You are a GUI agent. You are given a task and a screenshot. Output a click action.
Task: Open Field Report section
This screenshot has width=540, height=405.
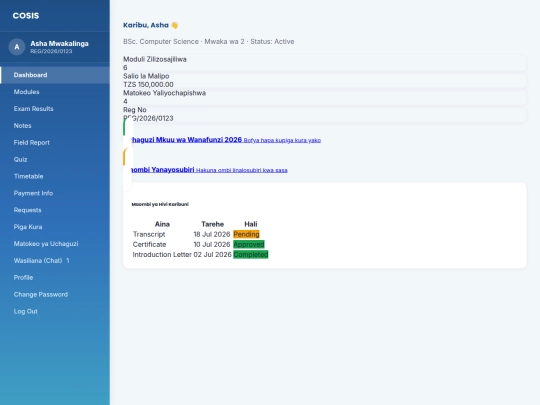[55, 143]
